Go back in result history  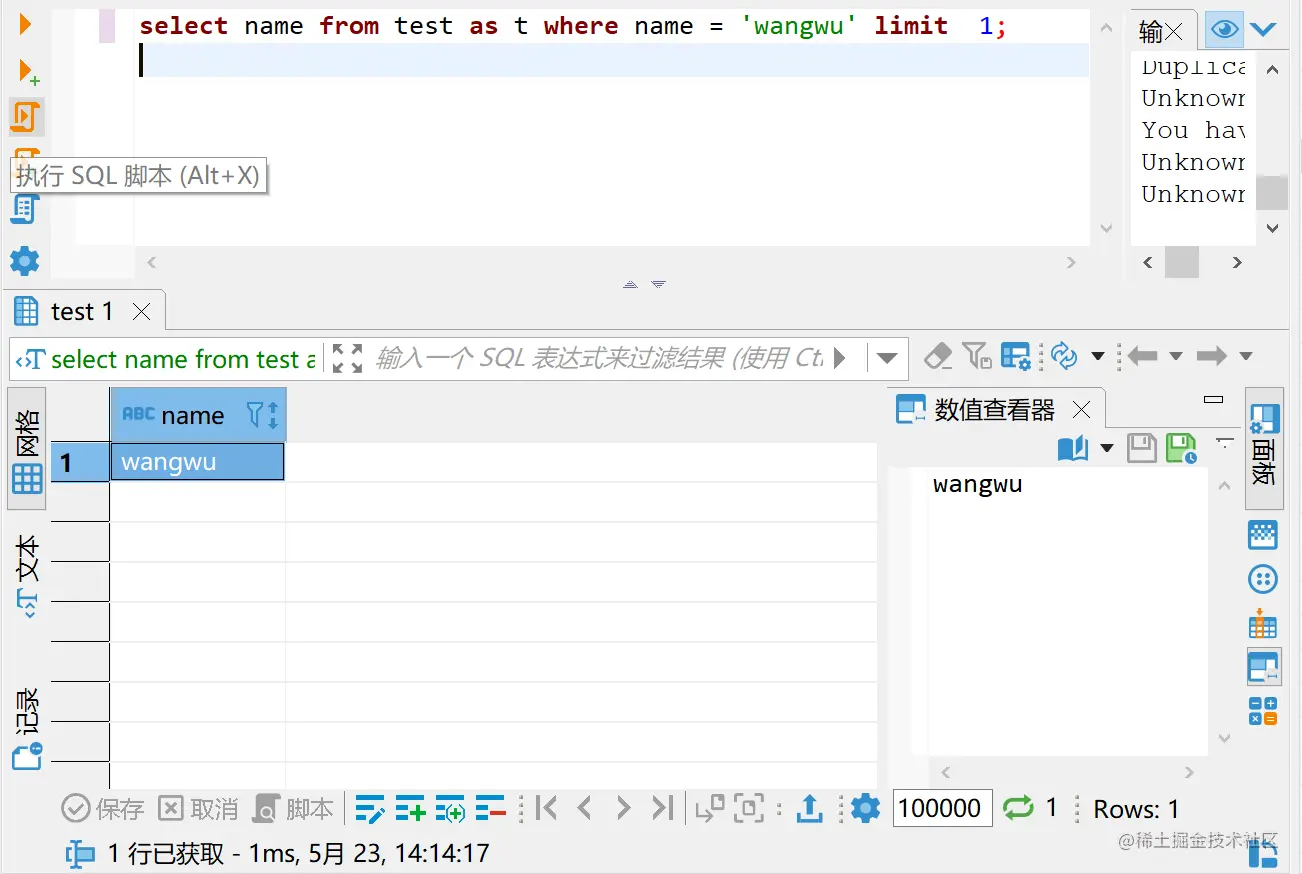click(x=1142, y=356)
